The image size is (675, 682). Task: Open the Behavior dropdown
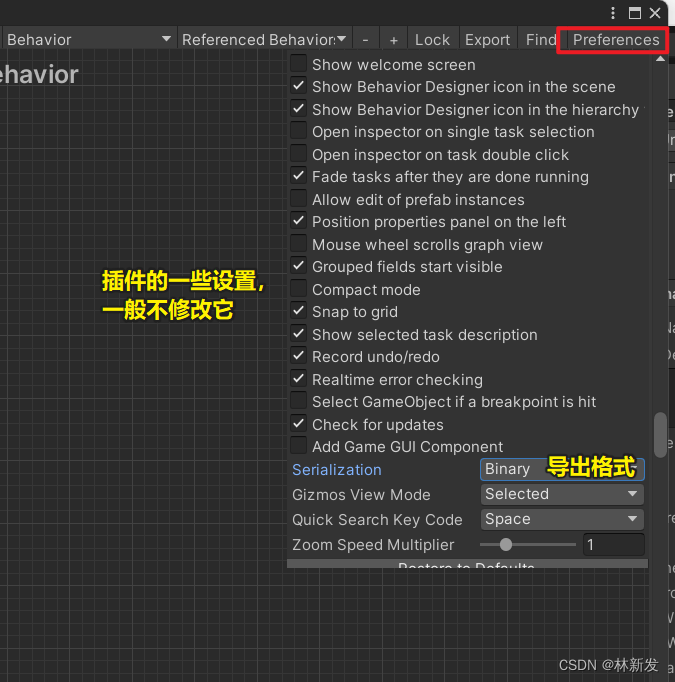(x=89, y=40)
